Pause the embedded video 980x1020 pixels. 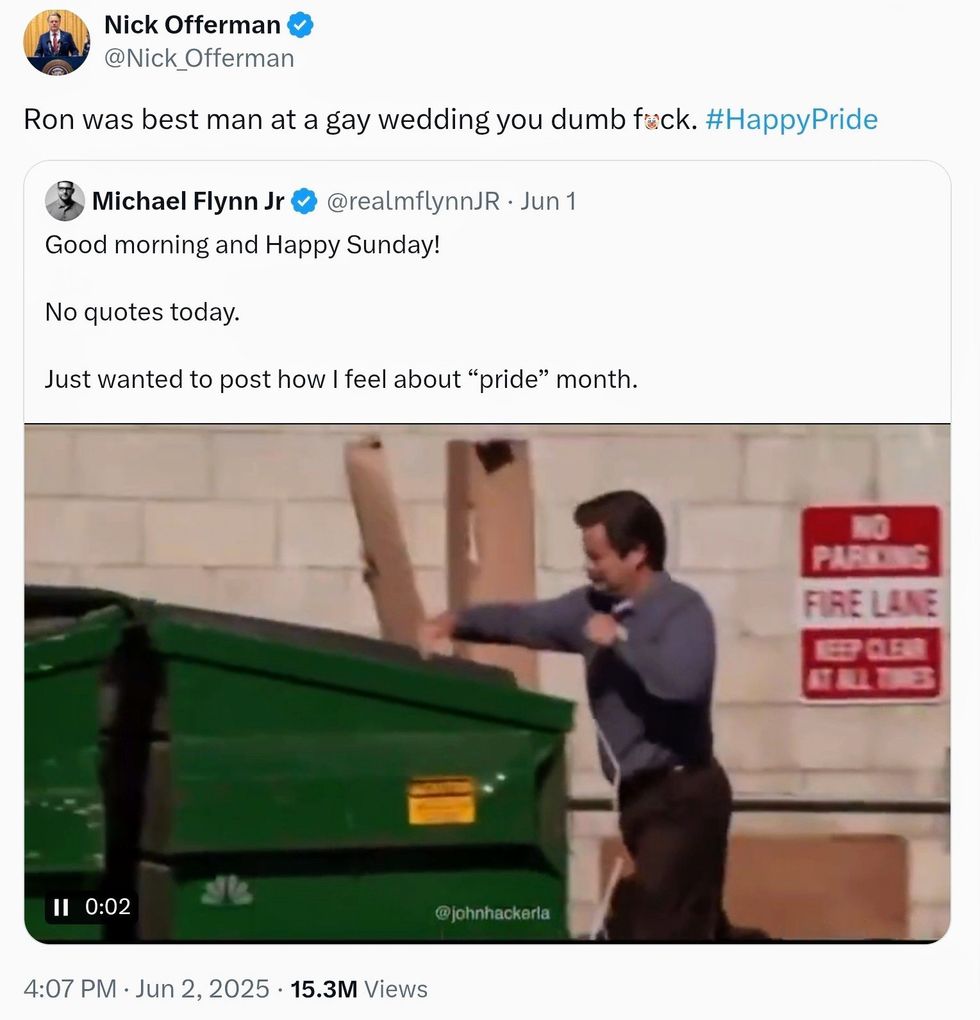point(61,907)
